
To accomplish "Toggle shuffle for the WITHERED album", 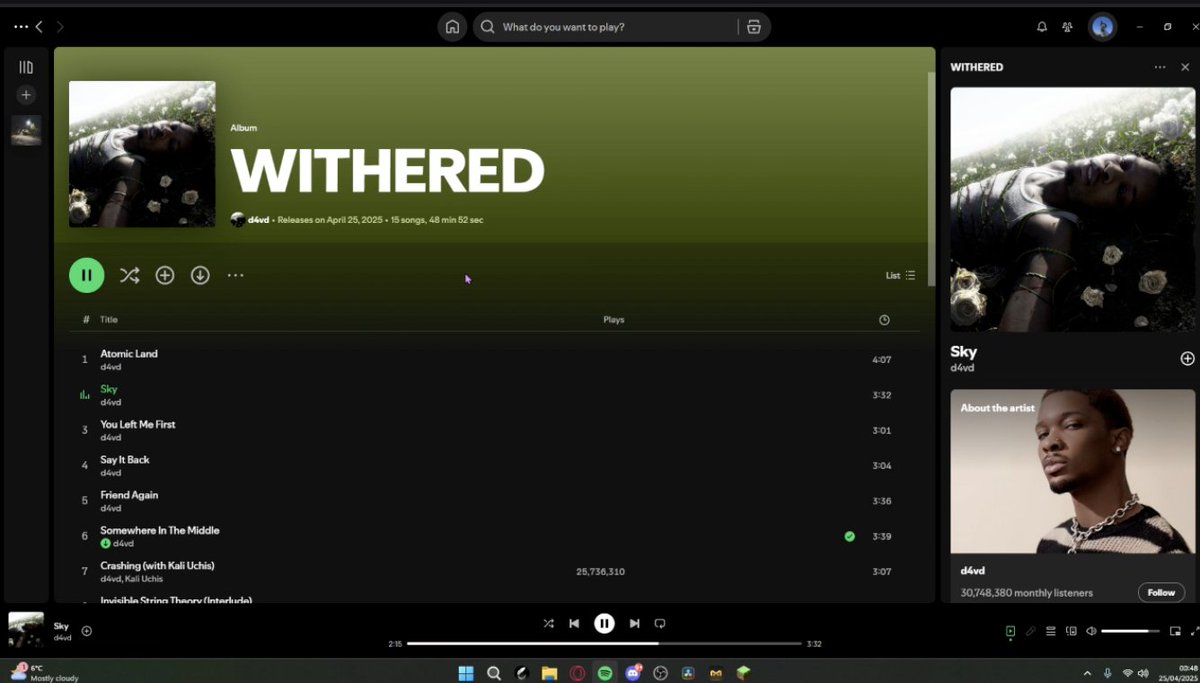I will coord(129,275).
